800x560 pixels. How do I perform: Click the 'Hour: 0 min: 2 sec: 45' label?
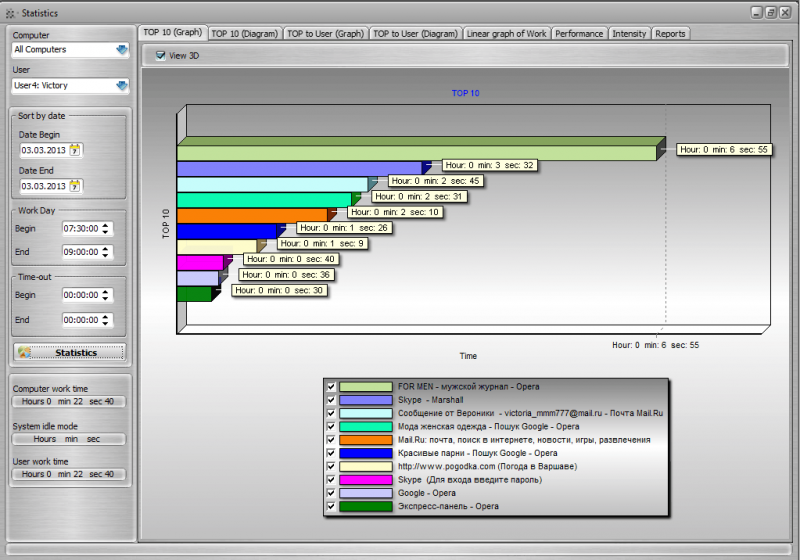(435, 181)
